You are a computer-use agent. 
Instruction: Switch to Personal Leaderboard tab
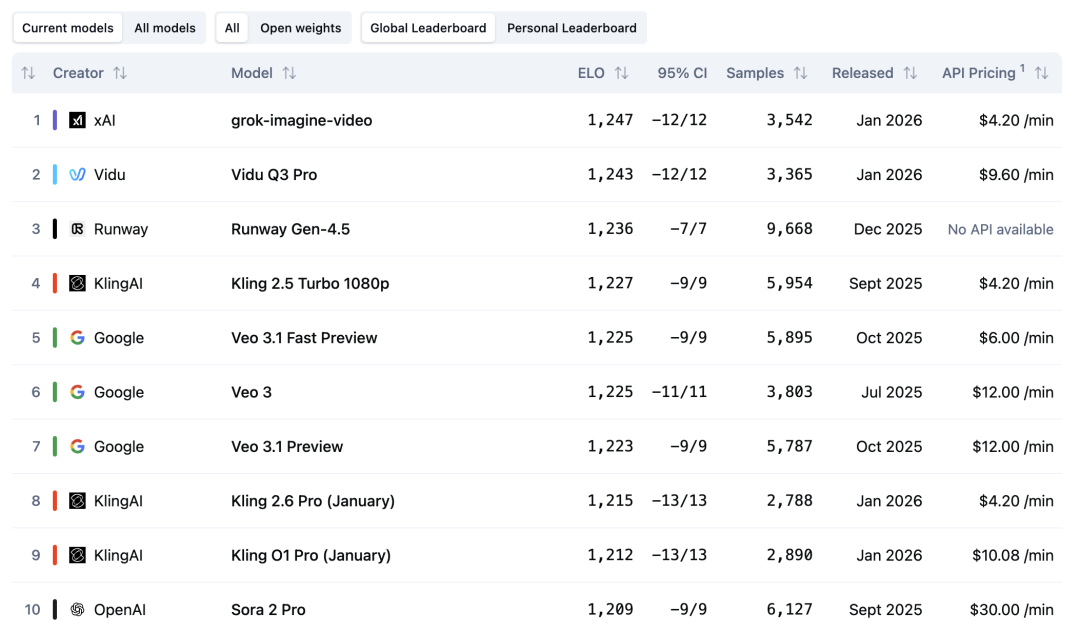(572, 28)
